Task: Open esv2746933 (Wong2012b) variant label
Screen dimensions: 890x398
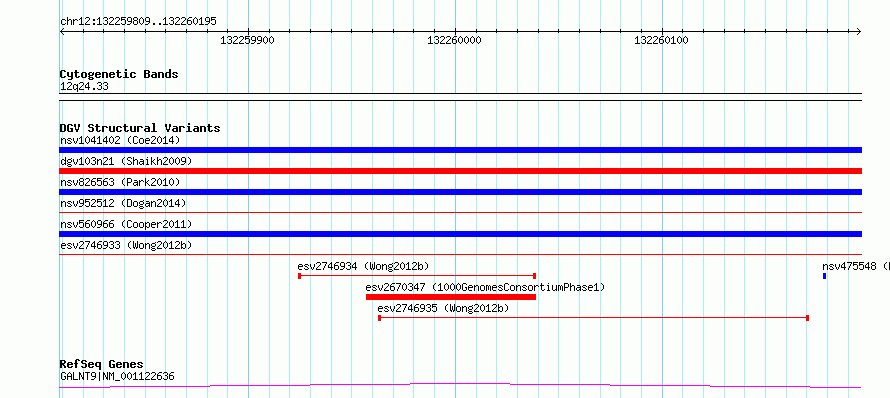Action: pyautogui.click(x=126, y=245)
